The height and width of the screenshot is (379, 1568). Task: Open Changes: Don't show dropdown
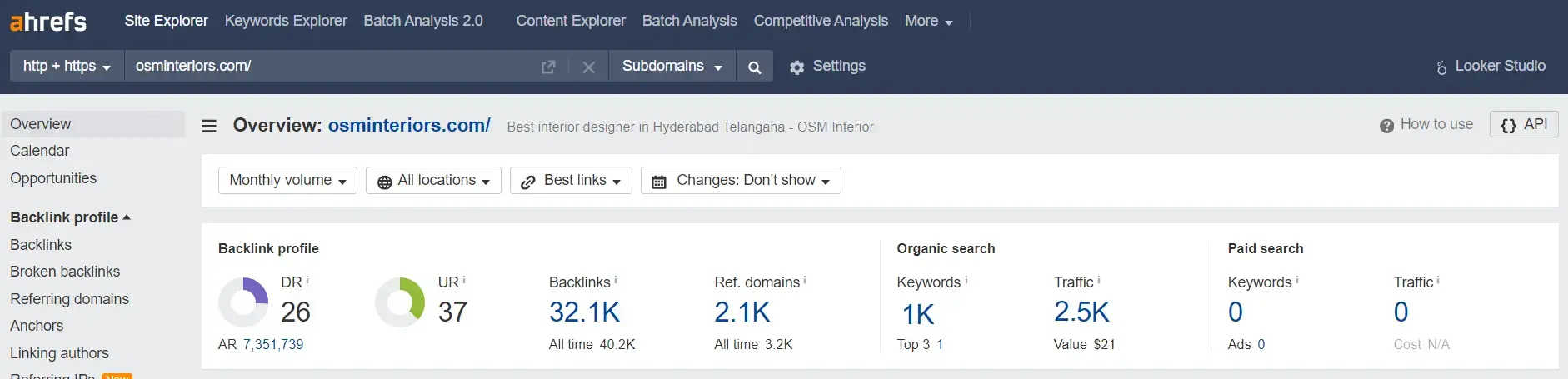[741, 180]
